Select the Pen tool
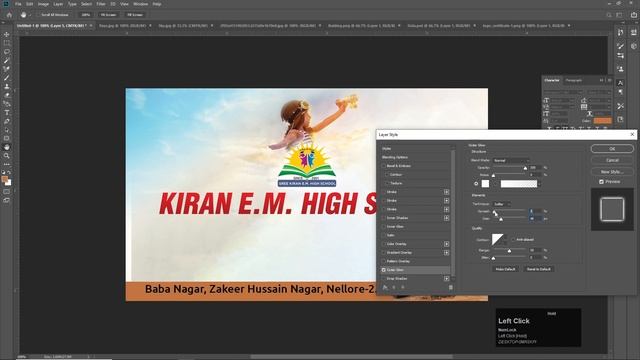 (7, 121)
